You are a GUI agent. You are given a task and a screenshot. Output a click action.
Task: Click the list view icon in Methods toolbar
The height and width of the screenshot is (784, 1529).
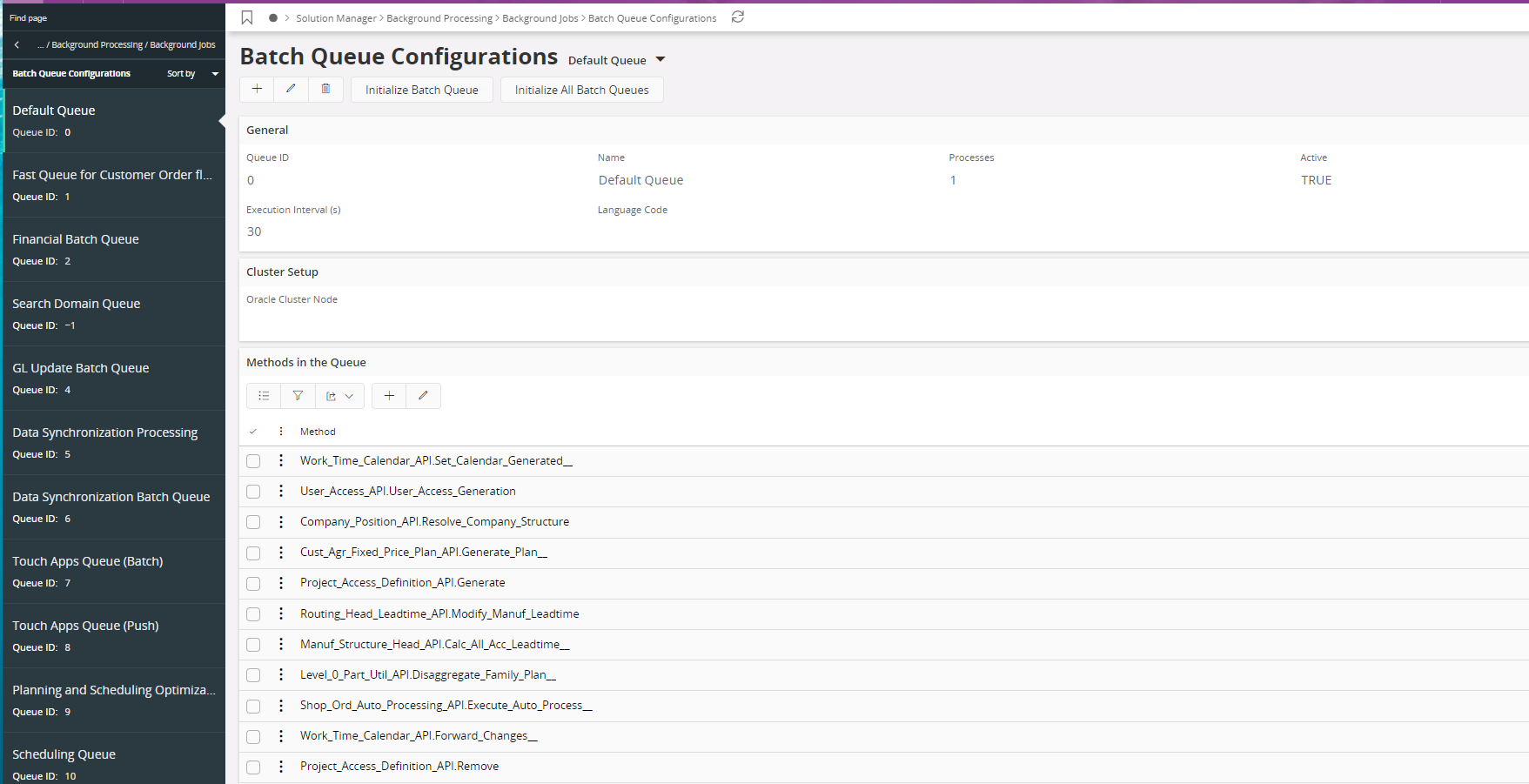coord(264,396)
